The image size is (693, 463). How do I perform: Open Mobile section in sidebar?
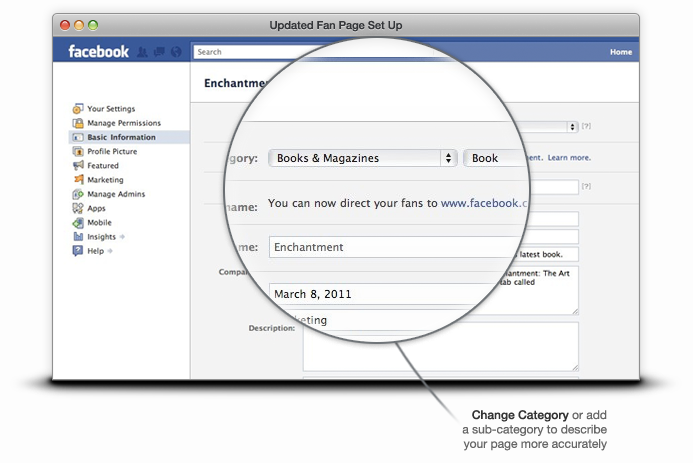[99, 222]
